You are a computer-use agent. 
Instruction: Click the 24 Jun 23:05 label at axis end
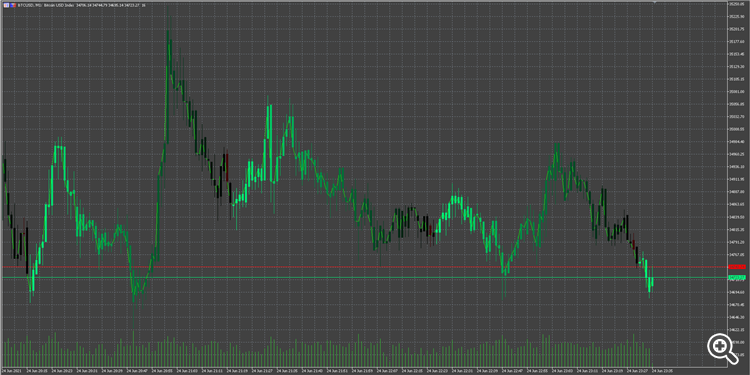click(x=661, y=371)
